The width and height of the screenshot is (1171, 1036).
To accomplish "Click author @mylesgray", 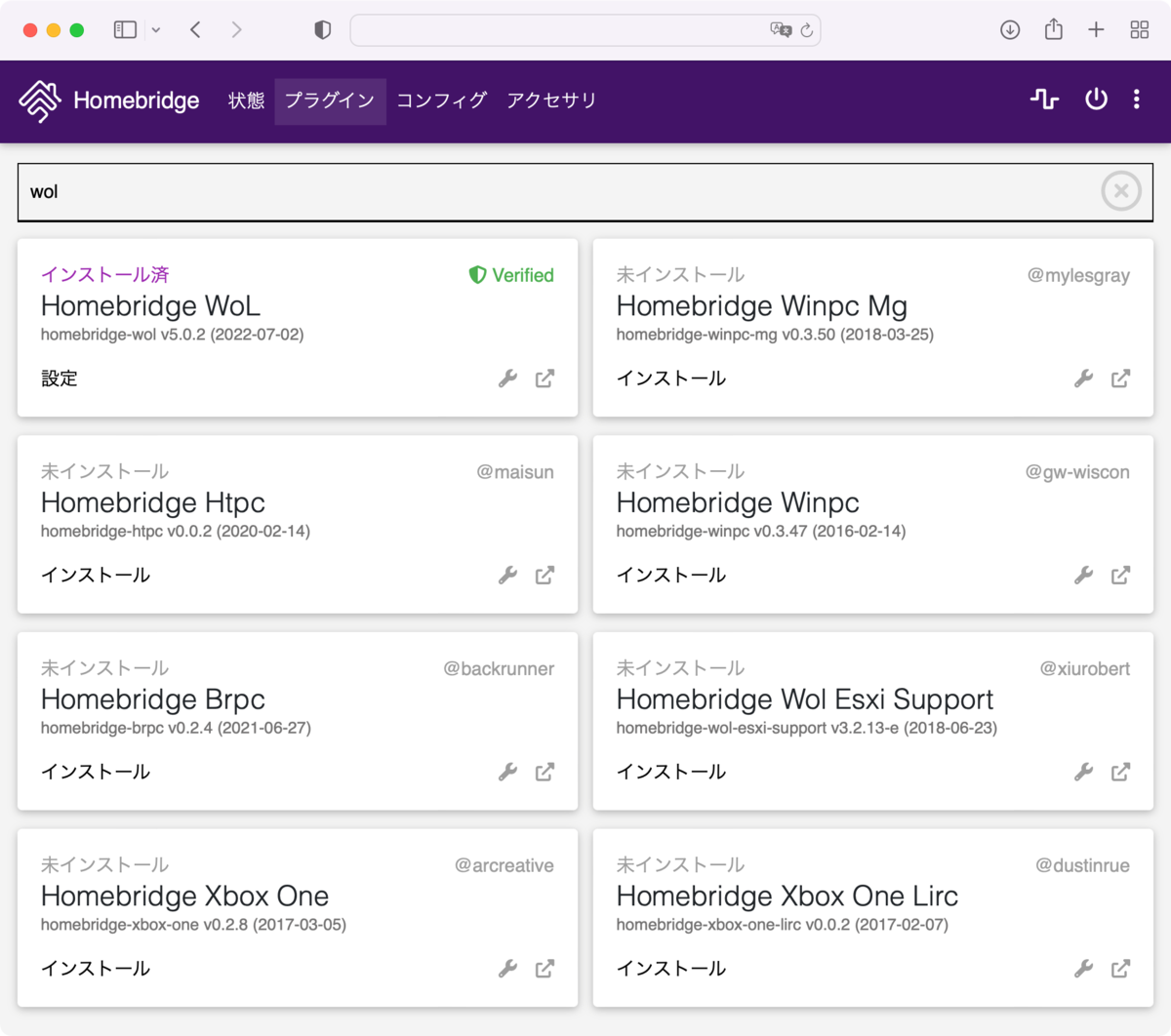I will (1078, 275).
